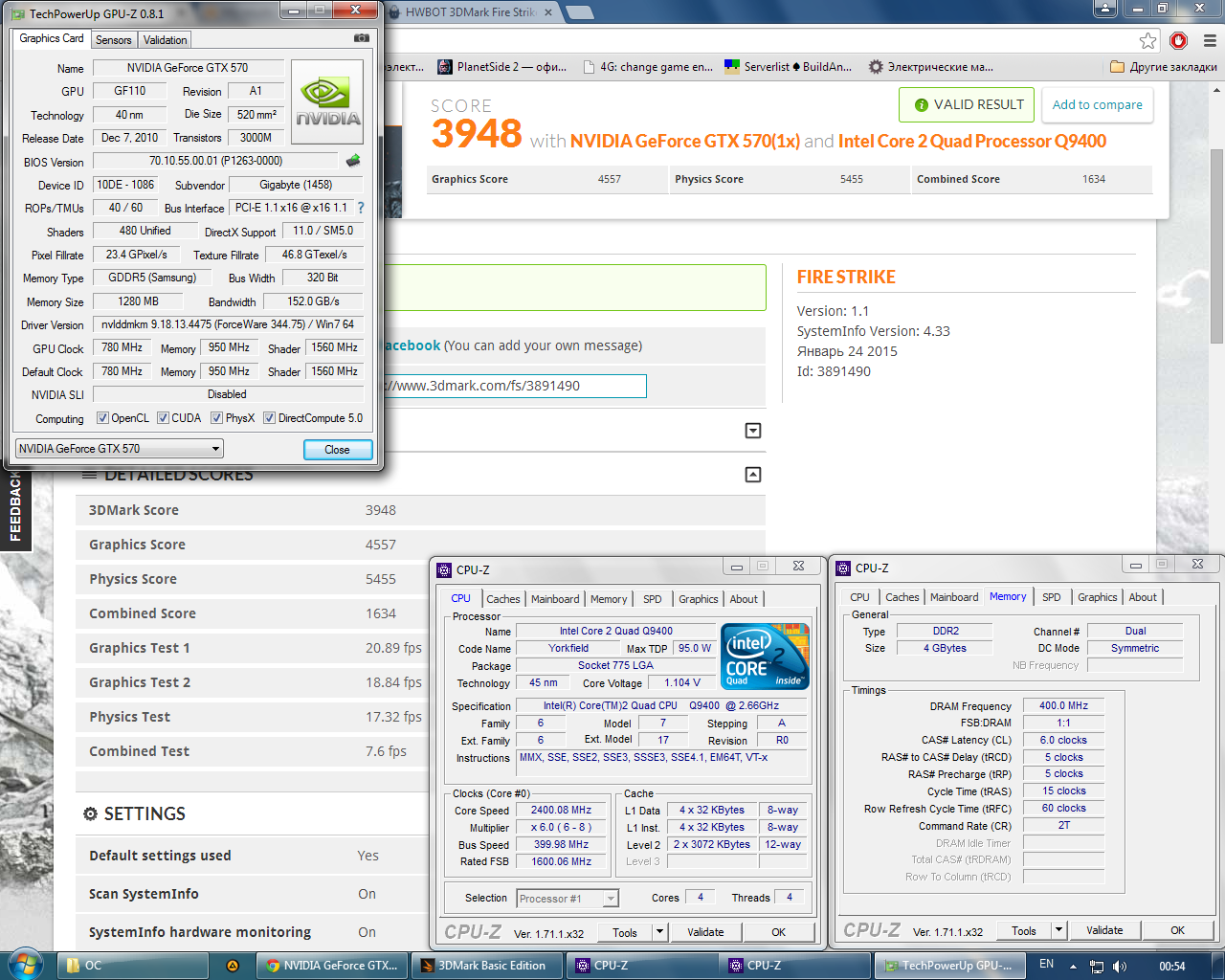Click the VALID RESULT badge
This screenshot has width=1225, height=980.
coord(968,104)
